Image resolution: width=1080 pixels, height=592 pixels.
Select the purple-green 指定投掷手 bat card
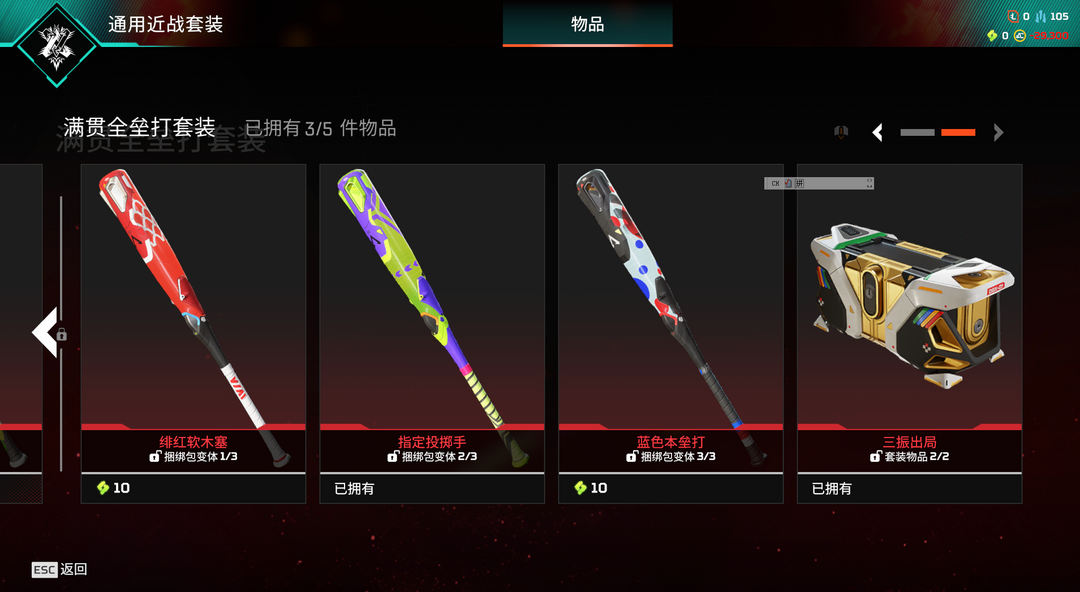[x=432, y=334]
